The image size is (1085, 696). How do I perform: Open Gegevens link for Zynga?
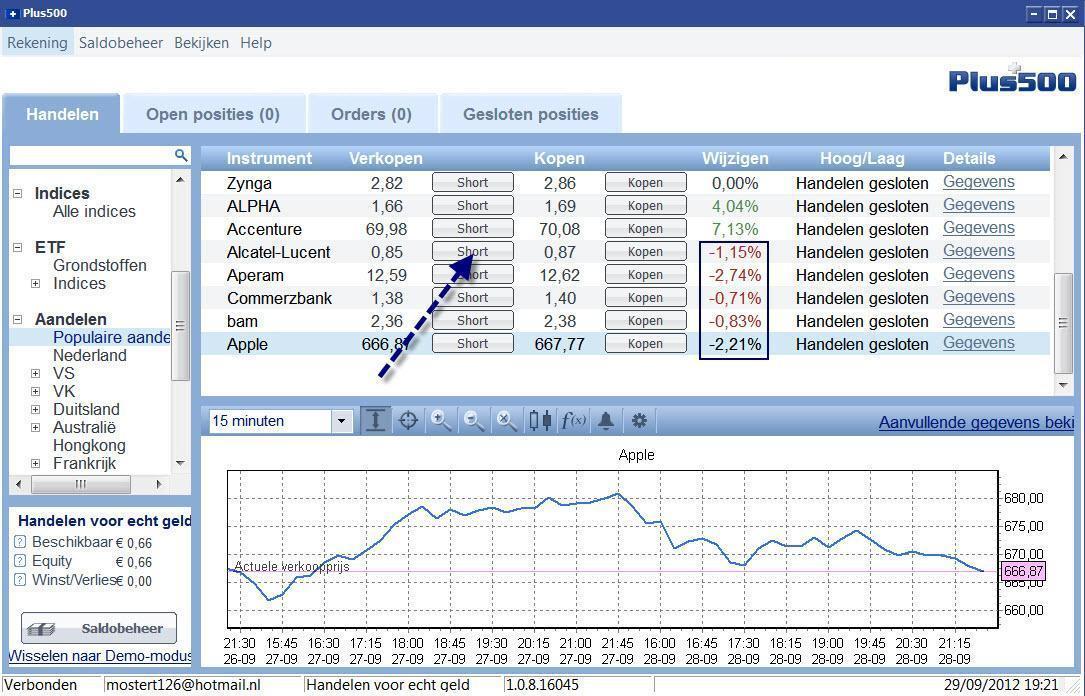(x=978, y=183)
